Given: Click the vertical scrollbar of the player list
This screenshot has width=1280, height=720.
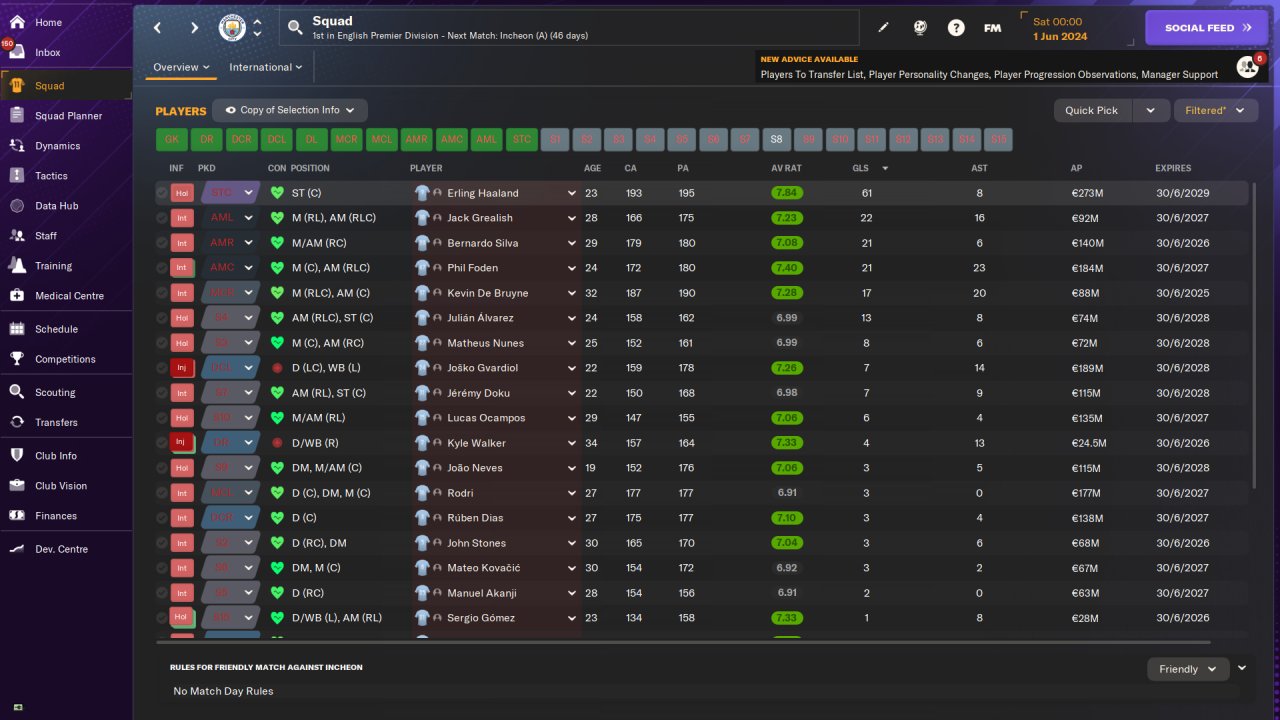Looking at the screenshot, I should point(1254,335).
